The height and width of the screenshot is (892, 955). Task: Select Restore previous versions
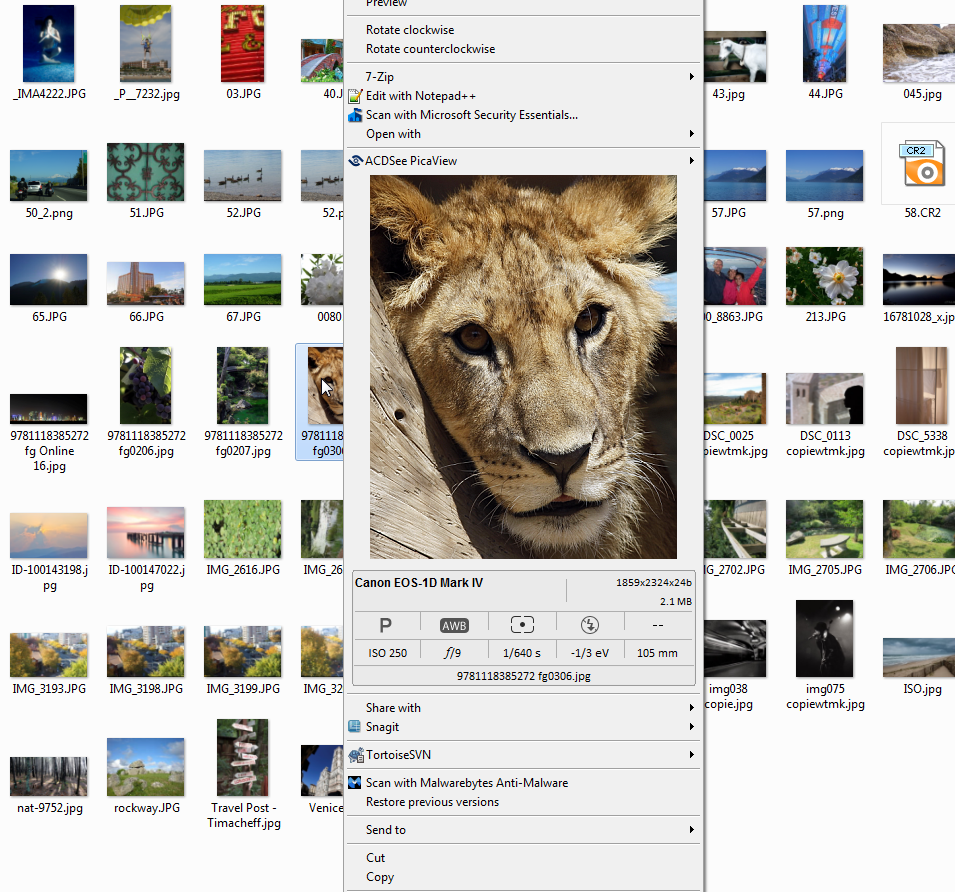[x=432, y=802]
